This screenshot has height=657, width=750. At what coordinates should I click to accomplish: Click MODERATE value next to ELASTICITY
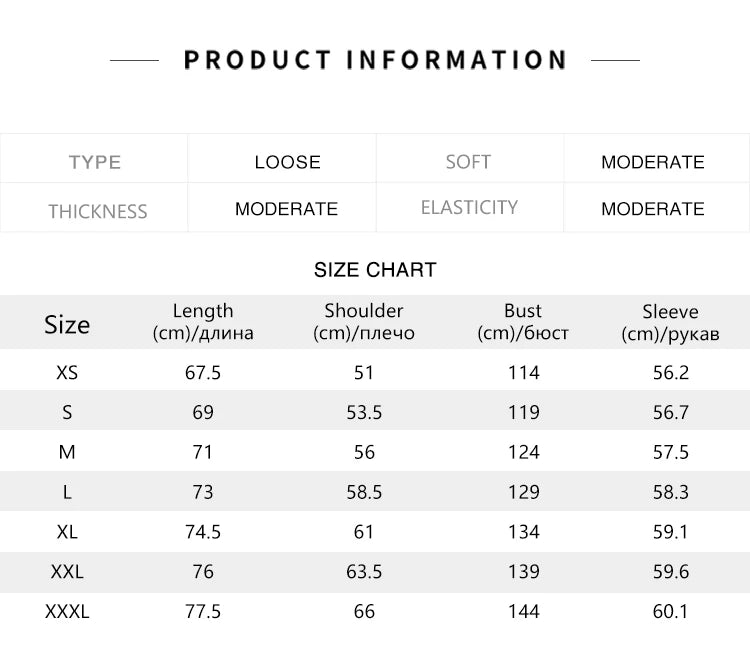pyautogui.click(x=652, y=209)
